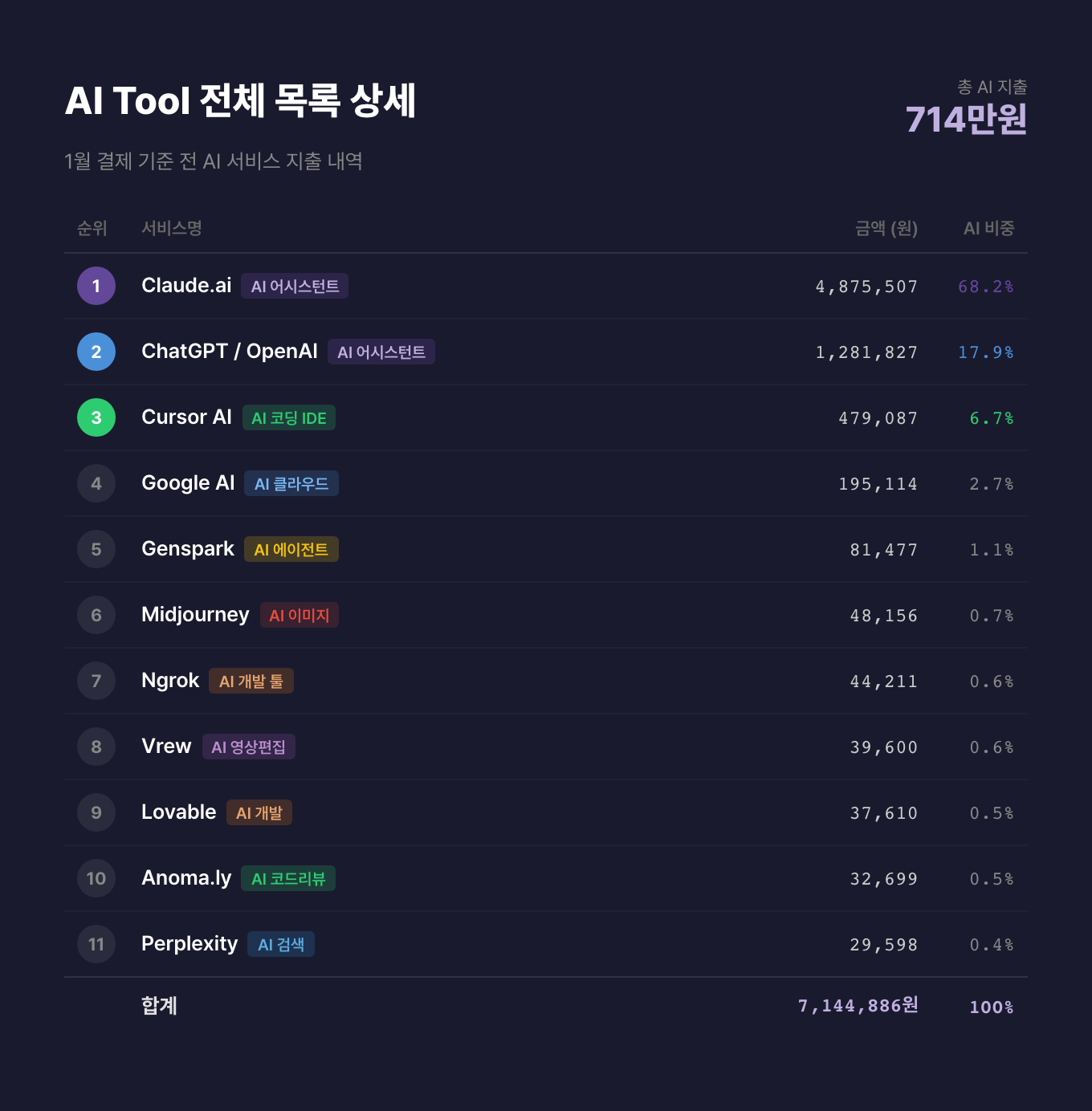Click the AI 클라우드 tag on Google AI
Image resolution: width=1092 pixels, height=1111 pixels.
click(x=291, y=484)
